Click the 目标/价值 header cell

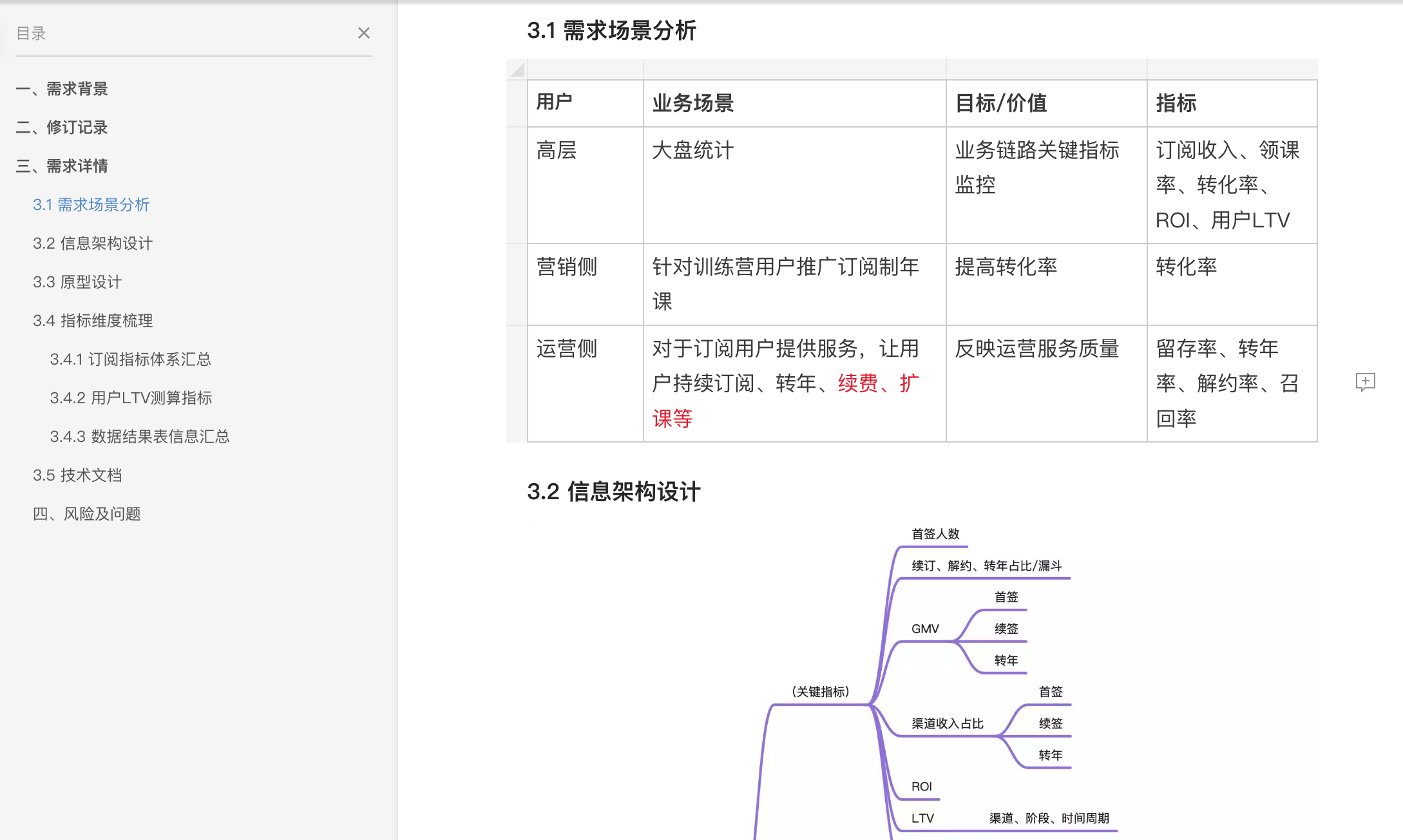point(1047,103)
